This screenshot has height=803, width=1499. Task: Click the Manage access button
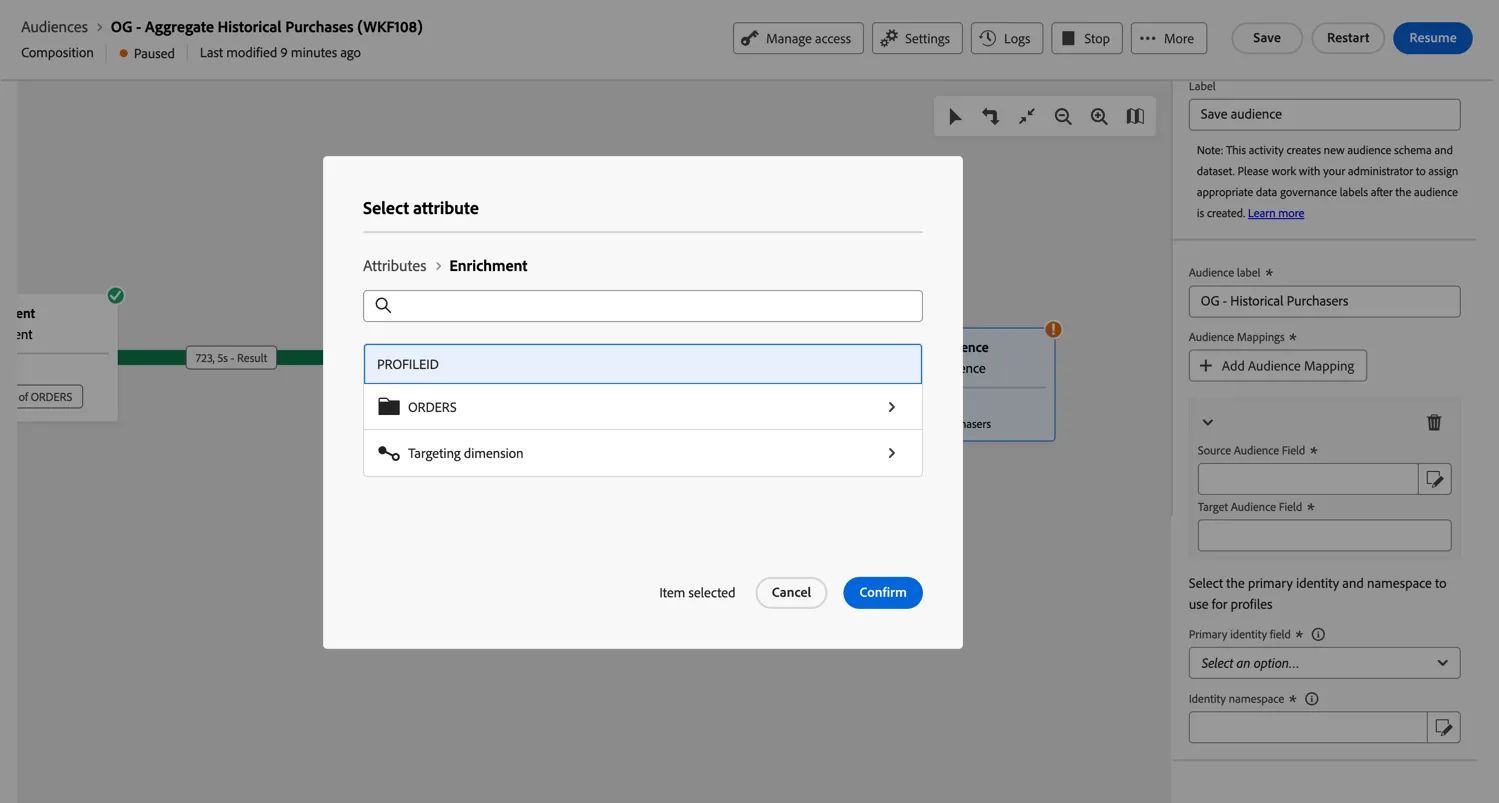pyautogui.click(x=798, y=38)
